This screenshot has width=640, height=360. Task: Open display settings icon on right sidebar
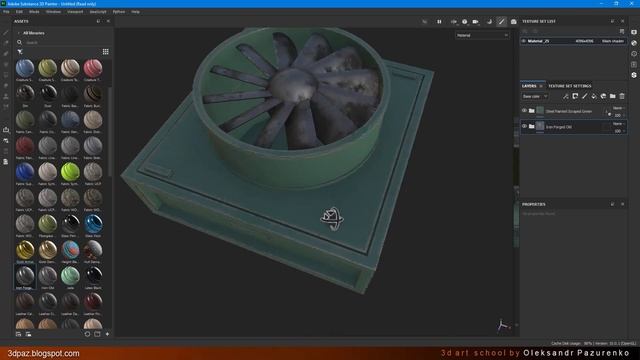pyautogui.click(x=634, y=32)
